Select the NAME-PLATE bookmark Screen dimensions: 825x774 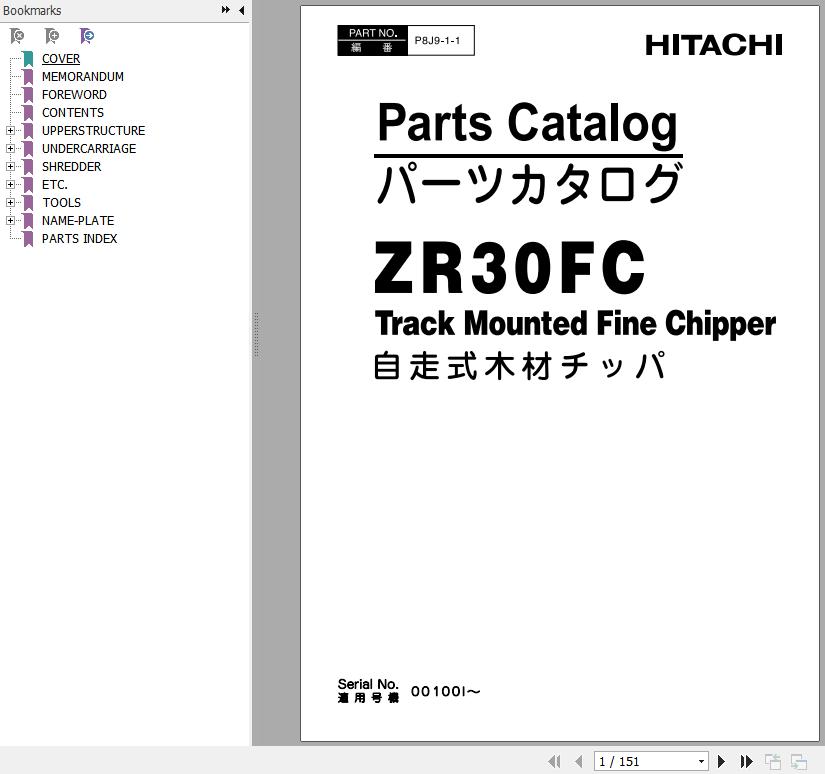78,220
